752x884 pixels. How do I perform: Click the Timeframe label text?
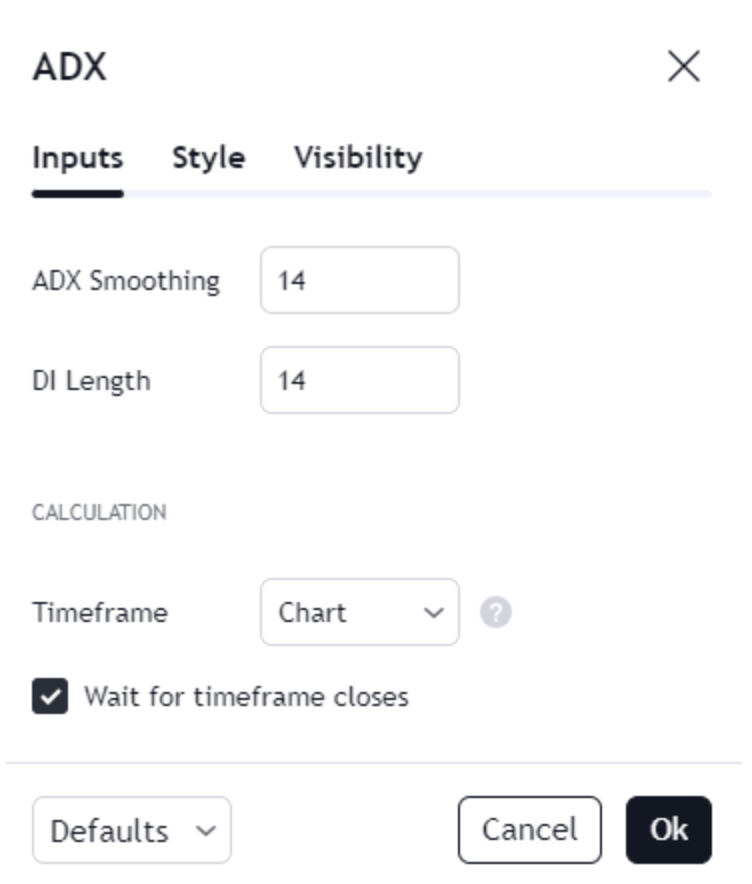click(100, 612)
